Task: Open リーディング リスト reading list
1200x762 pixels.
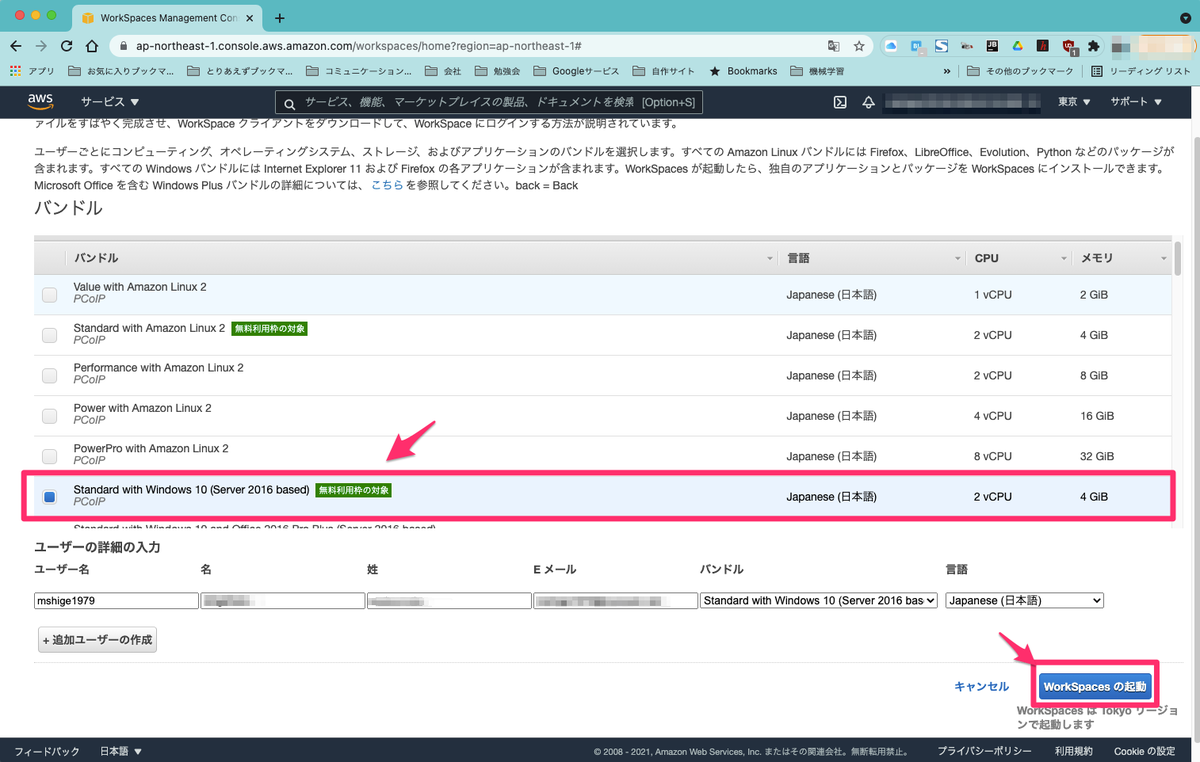Action: pos(1141,72)
